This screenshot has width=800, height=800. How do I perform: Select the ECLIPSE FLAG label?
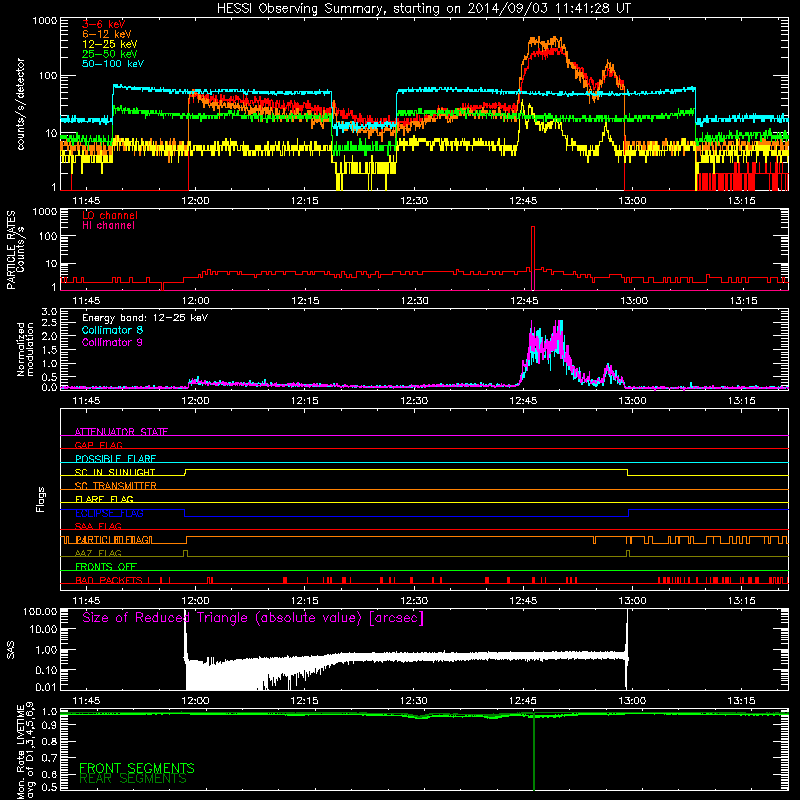pyautogui.click(x=109, y=513)
